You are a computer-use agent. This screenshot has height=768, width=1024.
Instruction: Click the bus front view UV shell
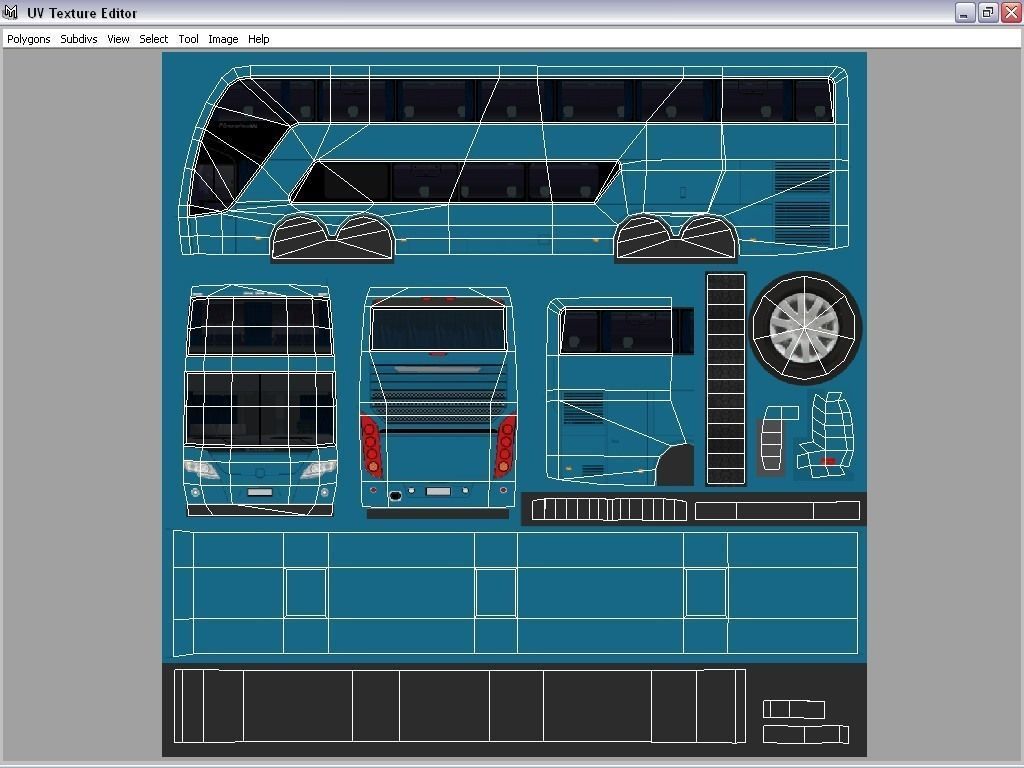pyautogui.click(x=260, y=400)
